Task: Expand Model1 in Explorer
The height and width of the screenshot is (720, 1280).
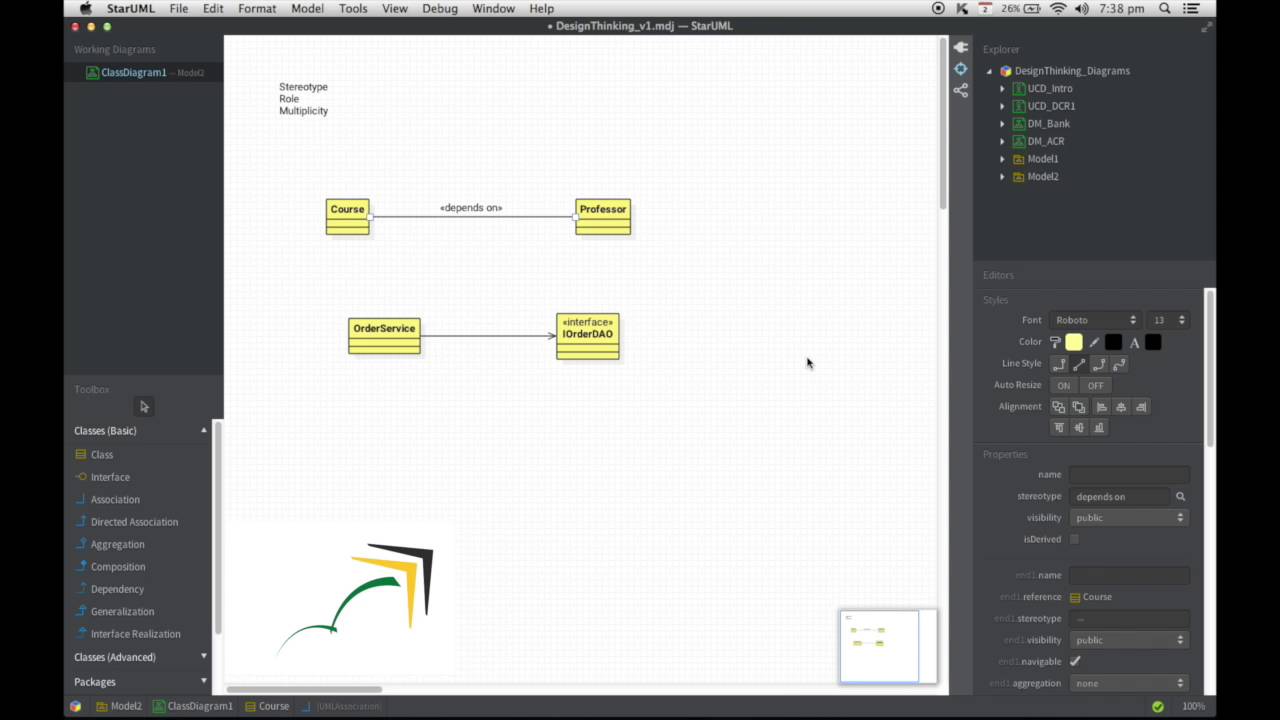Action: coord(1002,159)
